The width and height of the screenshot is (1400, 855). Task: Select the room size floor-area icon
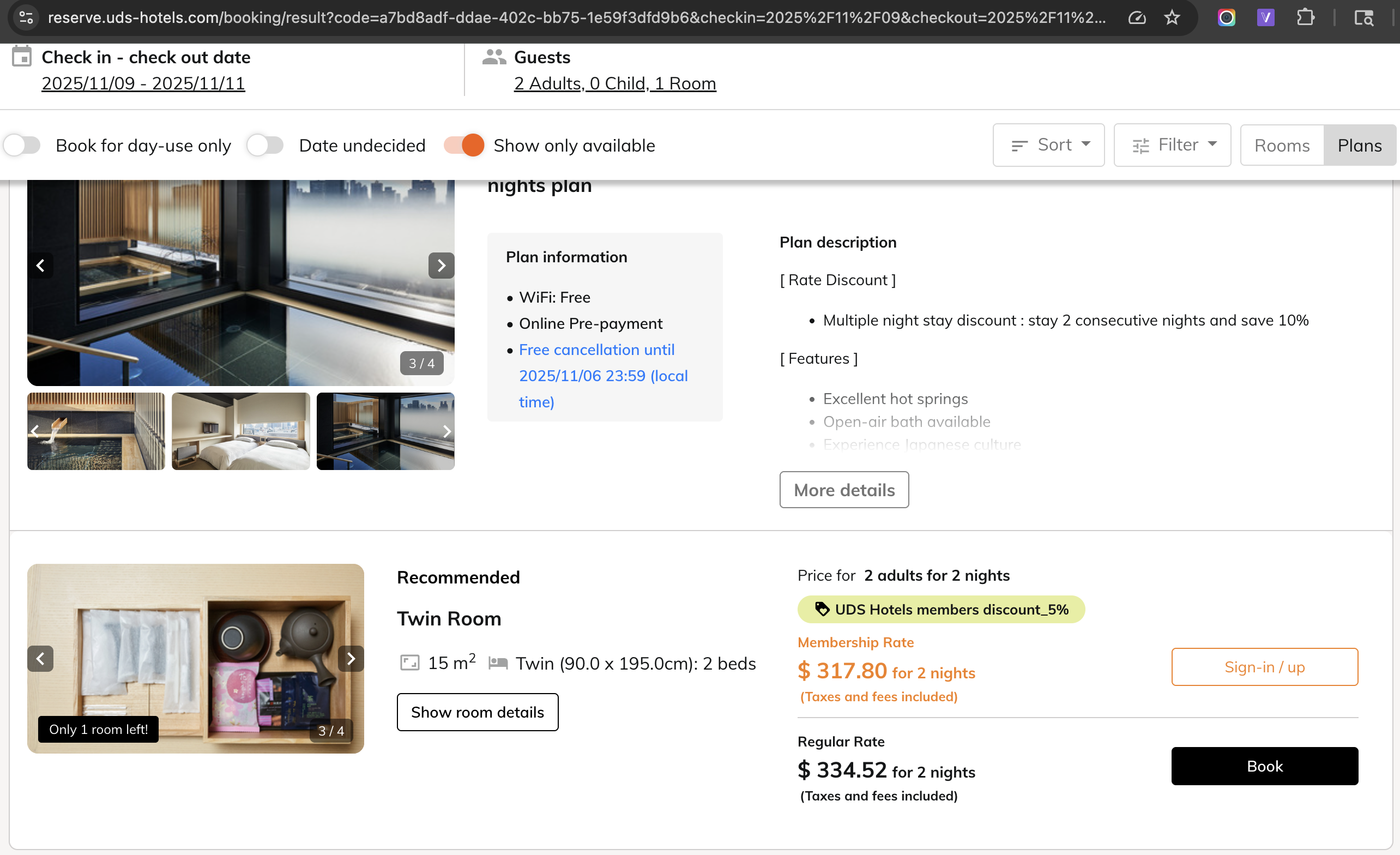(x=410, y=663)
